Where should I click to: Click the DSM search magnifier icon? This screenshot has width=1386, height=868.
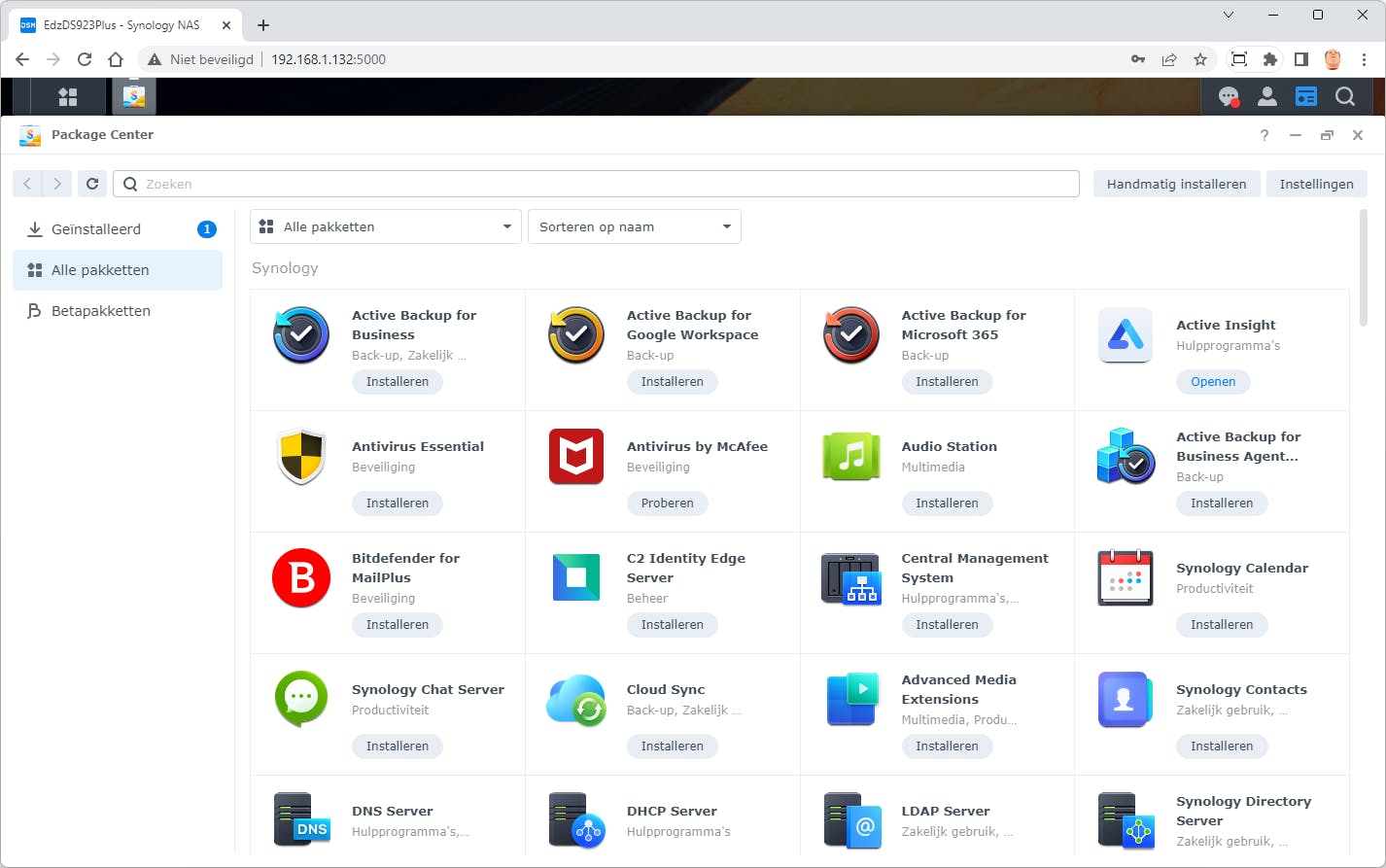click(1345, 96)
